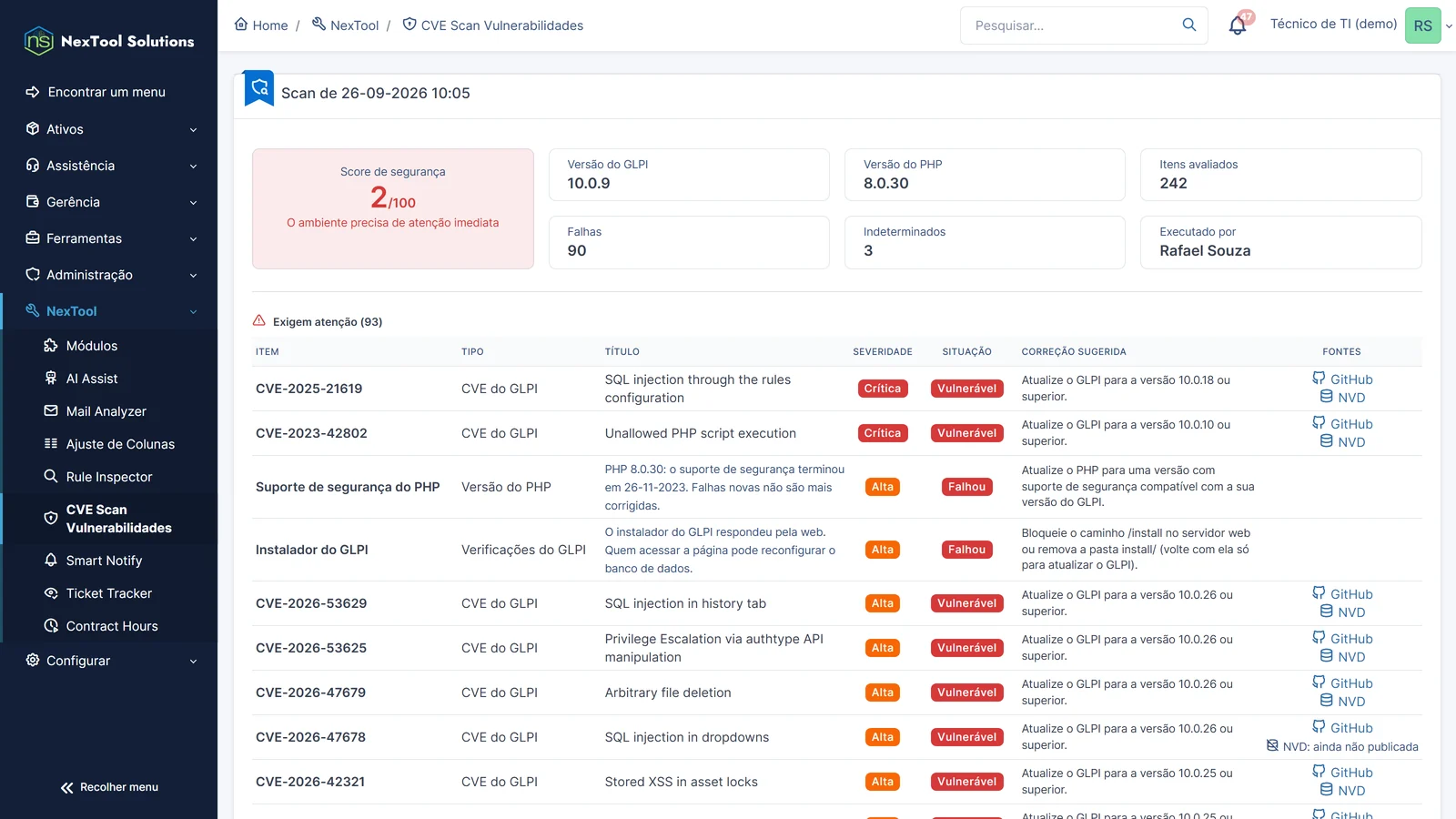Click the Falhou badge for Instalador do GLPI

[x=966, y=550]
